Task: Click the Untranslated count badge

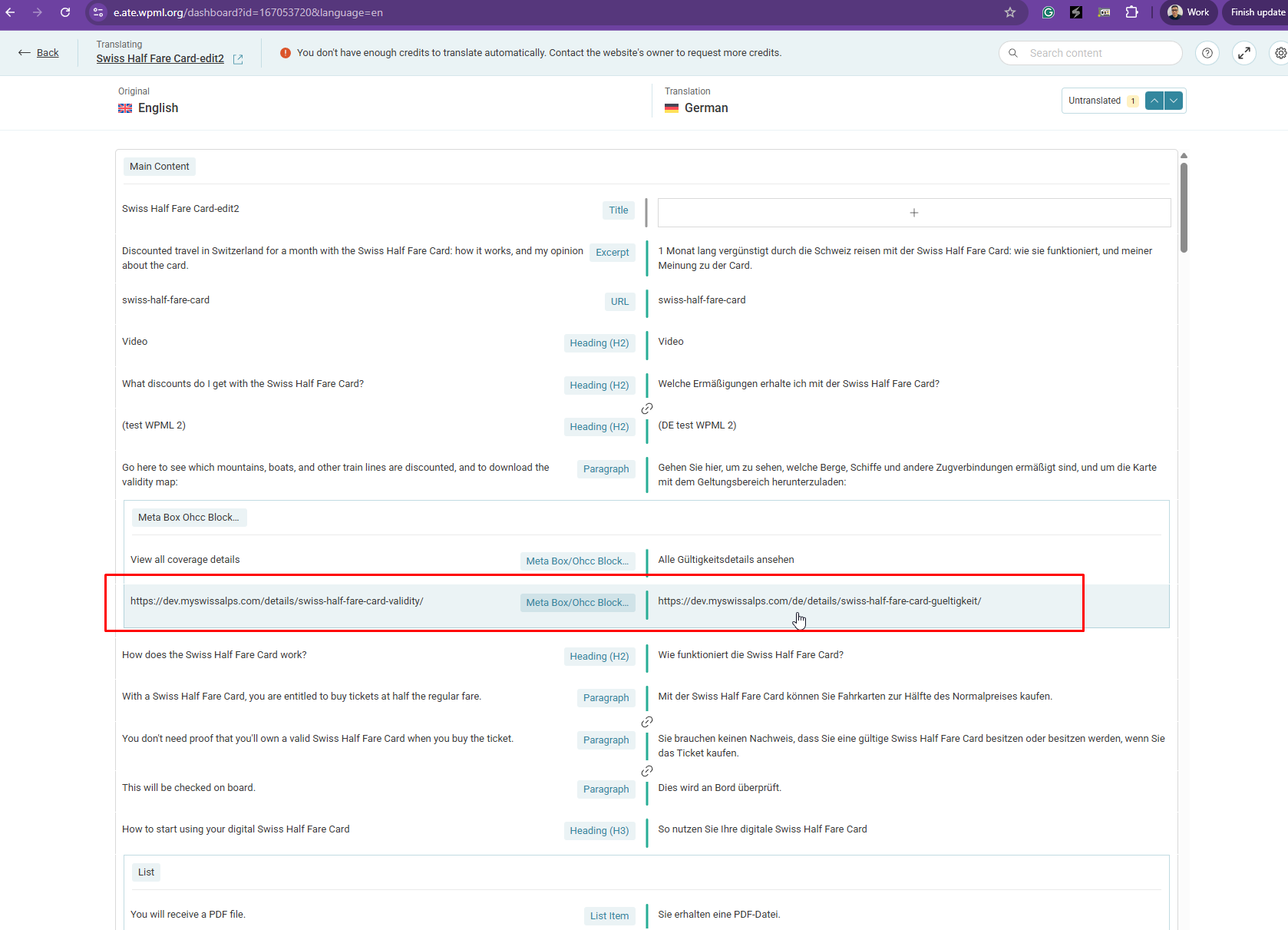Action: tap(1132, 101)
